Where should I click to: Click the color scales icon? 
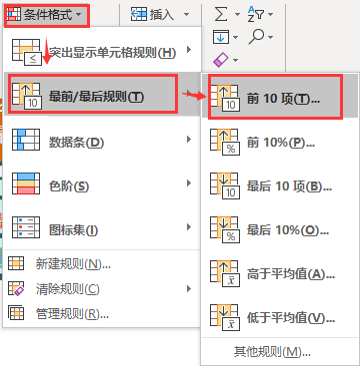pos(26,183)
